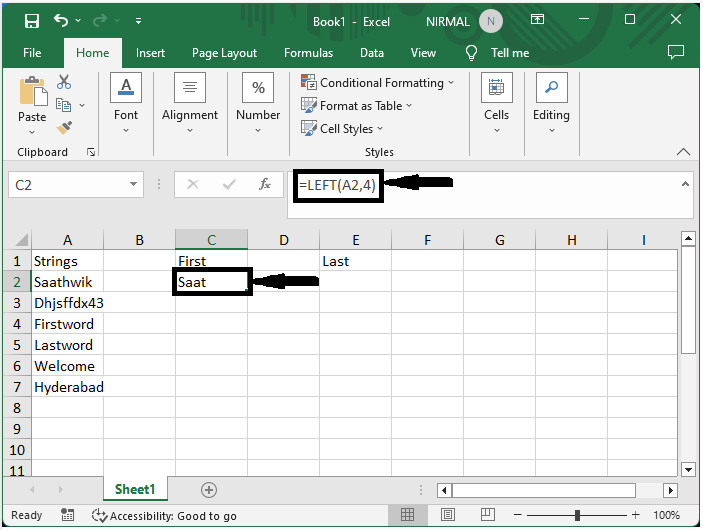Click the macro recording status icon
This screenshot has height=530, width=703.
point(67,515)
